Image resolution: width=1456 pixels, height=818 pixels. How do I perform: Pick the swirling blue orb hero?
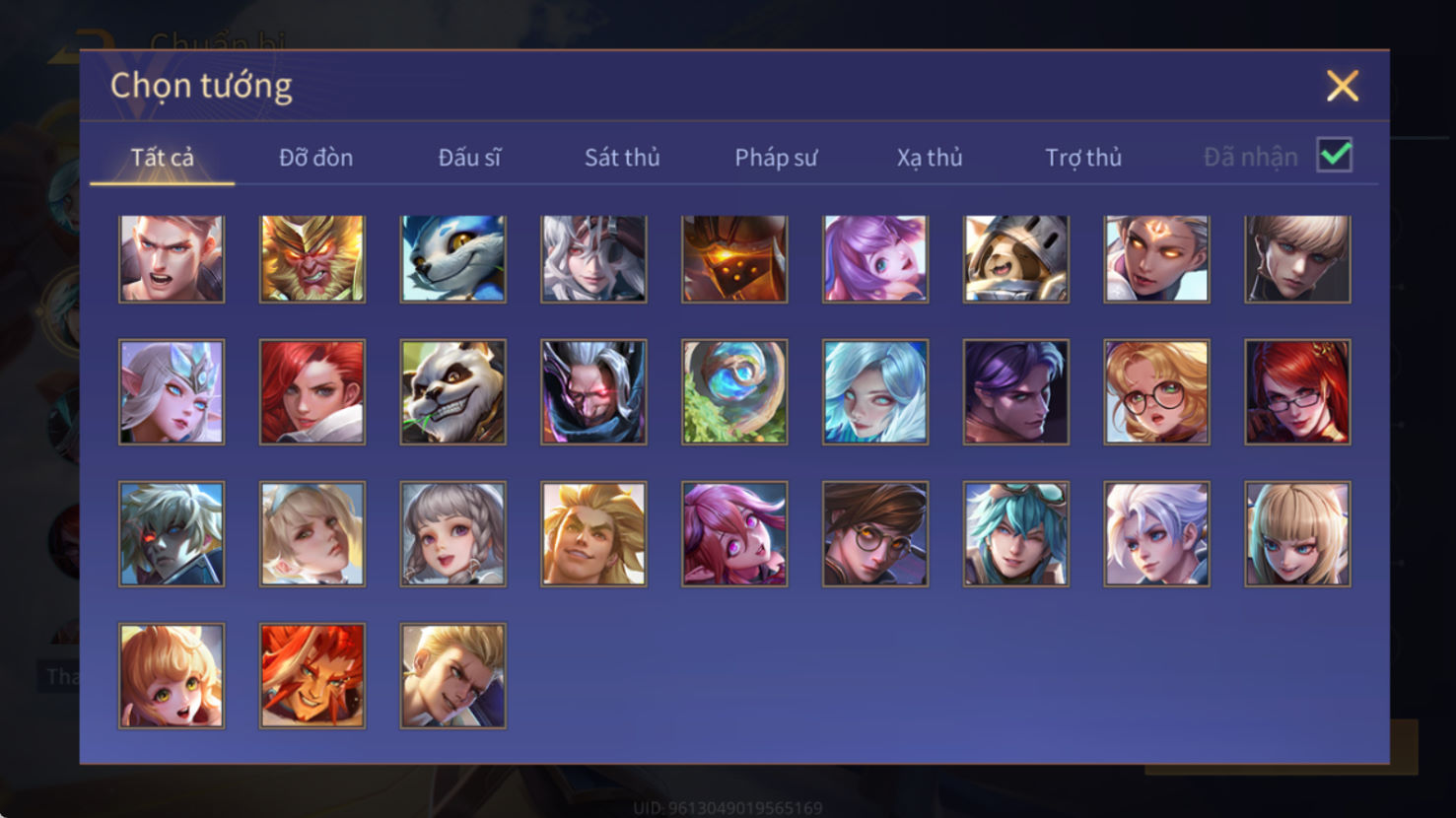coord(734,392)
